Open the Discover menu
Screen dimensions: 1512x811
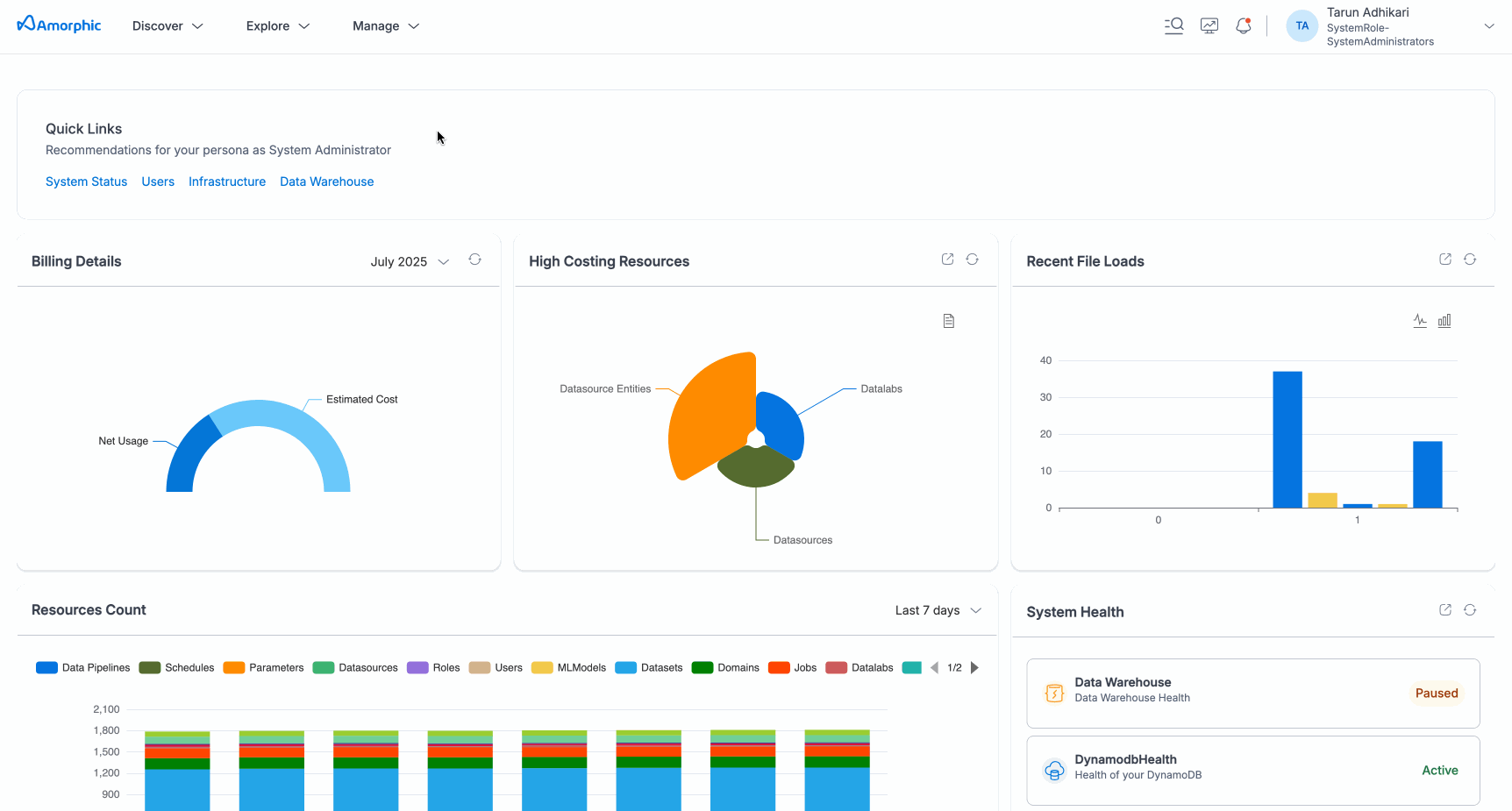click(168, 26)
